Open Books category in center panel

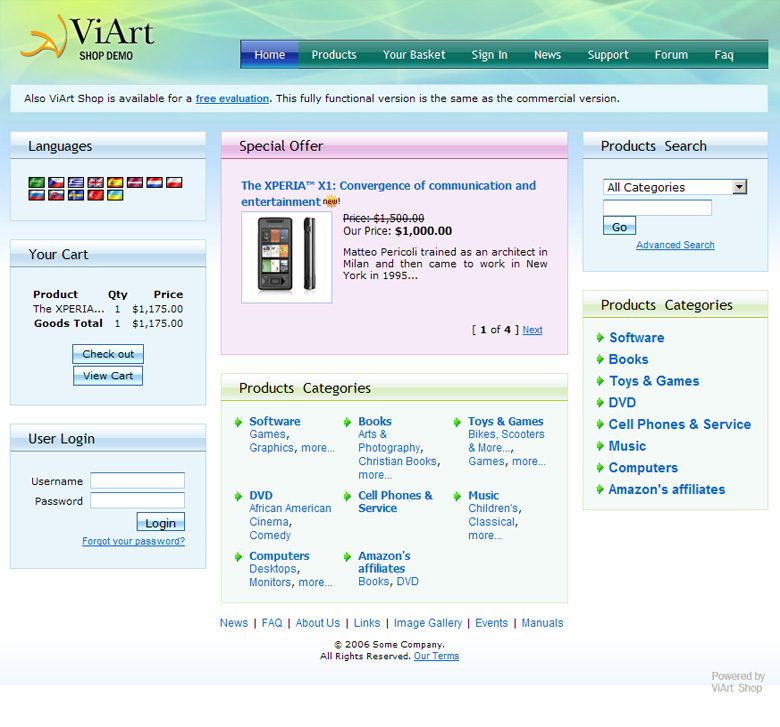pos(375,421)
